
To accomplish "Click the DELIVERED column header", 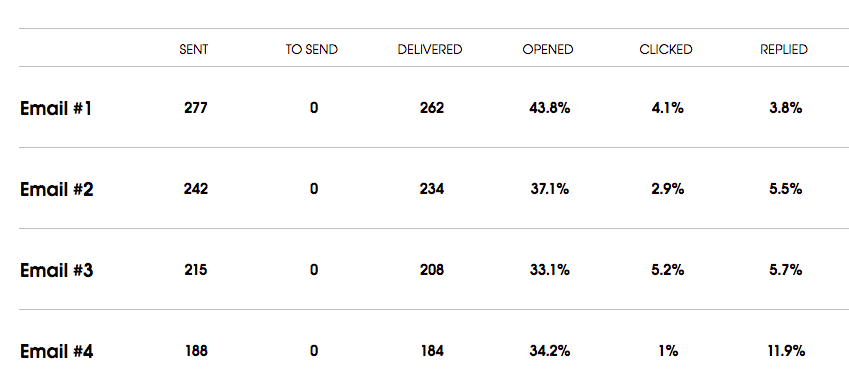I will [x=430, y=49].
